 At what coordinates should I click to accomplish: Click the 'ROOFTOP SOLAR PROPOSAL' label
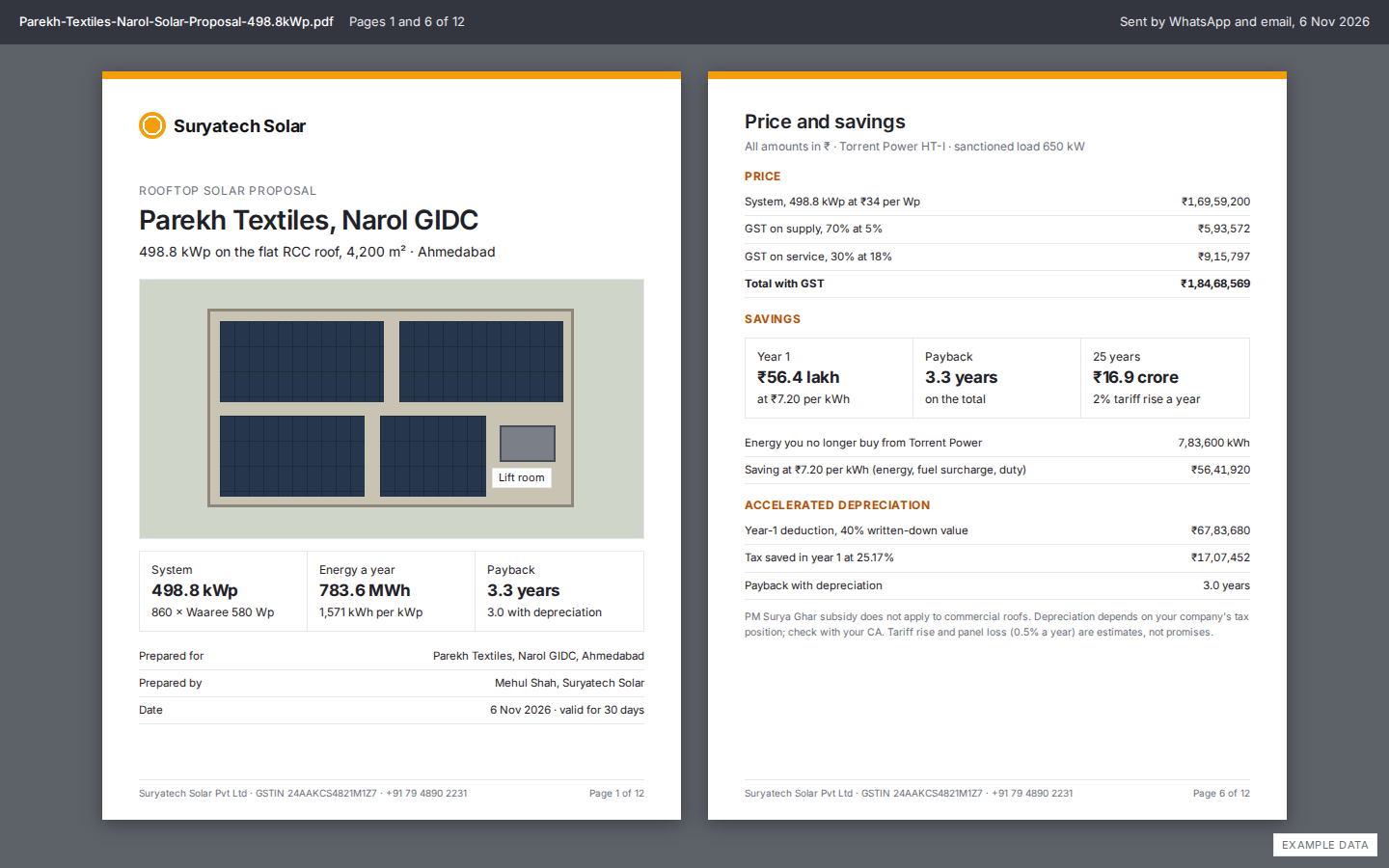pos(228,191)
